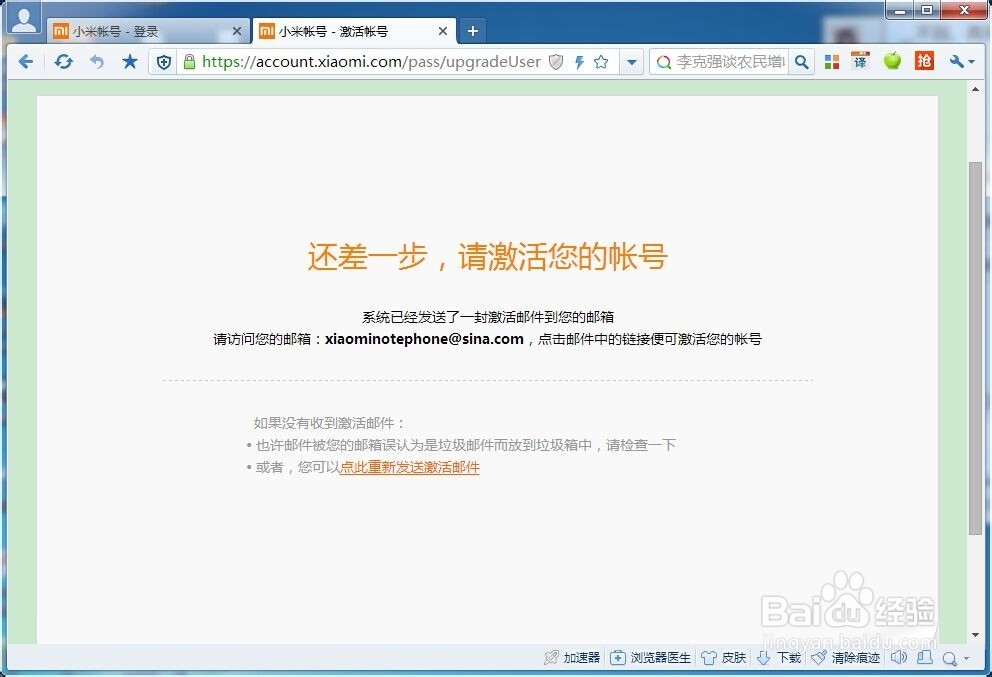The width and height of the screenshot is (992, 677).
Task: Click the green apple speed-test icon
Action: coord(892,61)
